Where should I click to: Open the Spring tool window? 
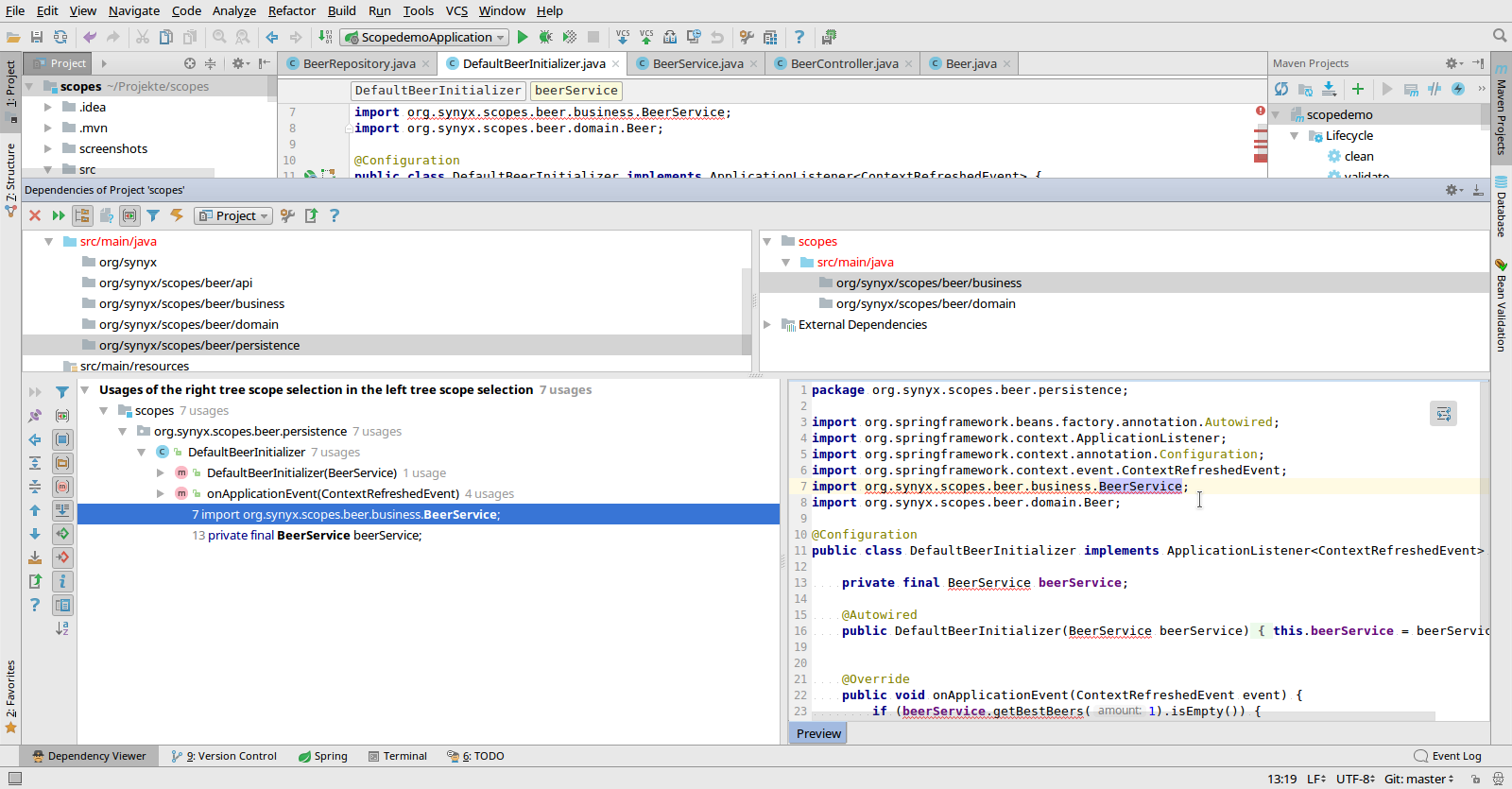tap(323, 756)
